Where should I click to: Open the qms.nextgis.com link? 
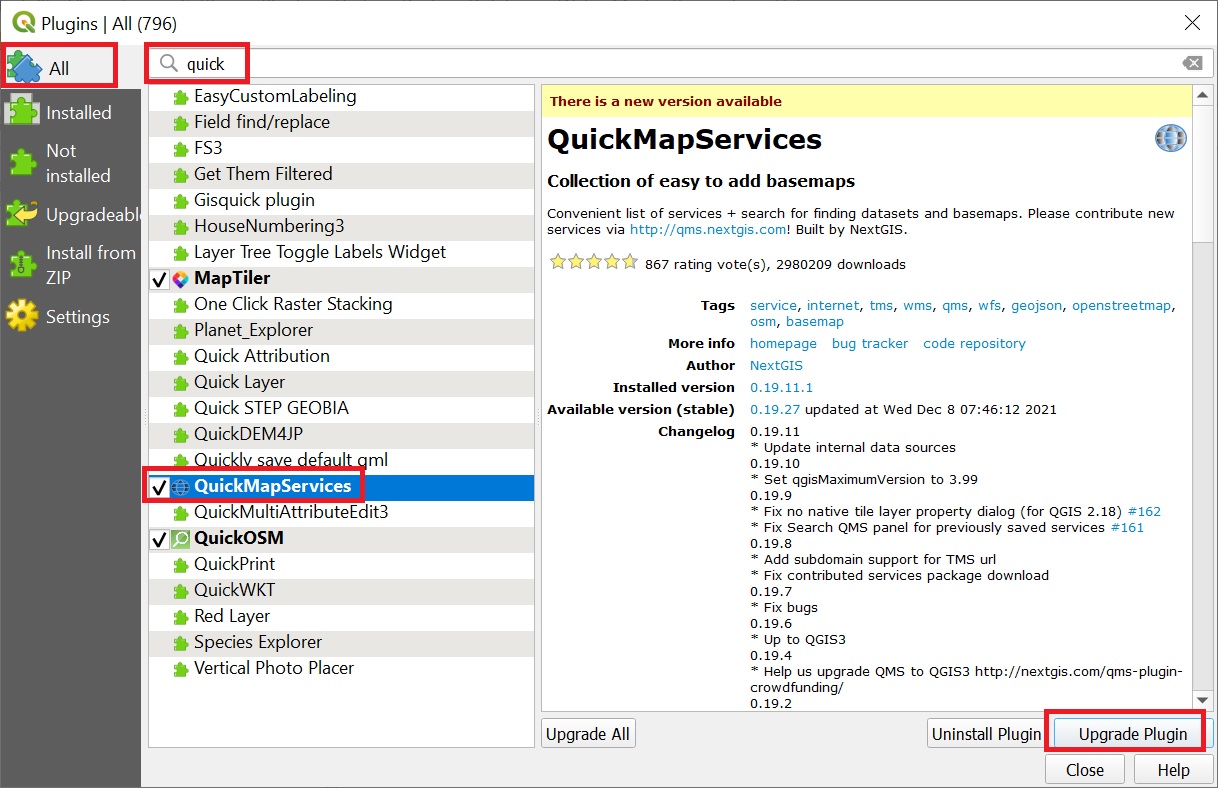(710, 229)
